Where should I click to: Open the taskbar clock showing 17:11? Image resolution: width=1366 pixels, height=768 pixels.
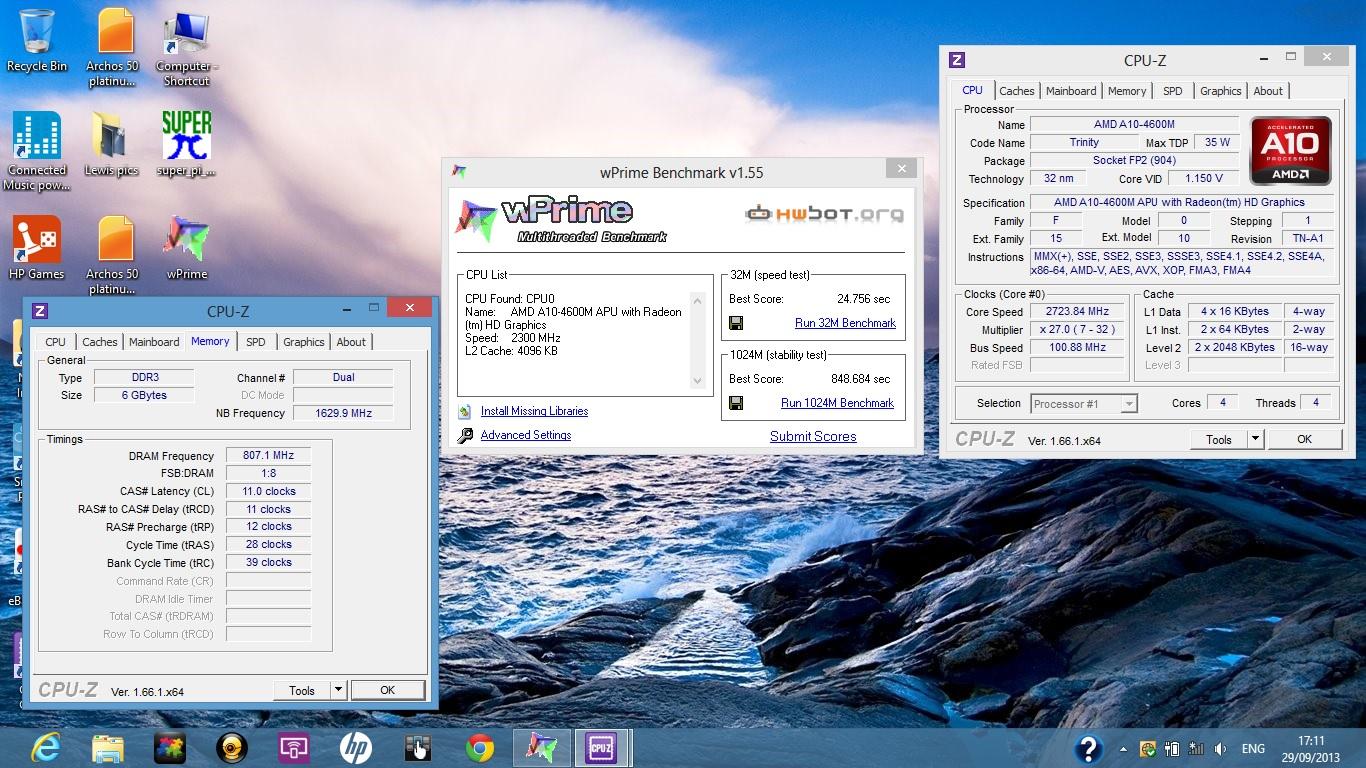pyautogui.click(x=1311, y=749)
